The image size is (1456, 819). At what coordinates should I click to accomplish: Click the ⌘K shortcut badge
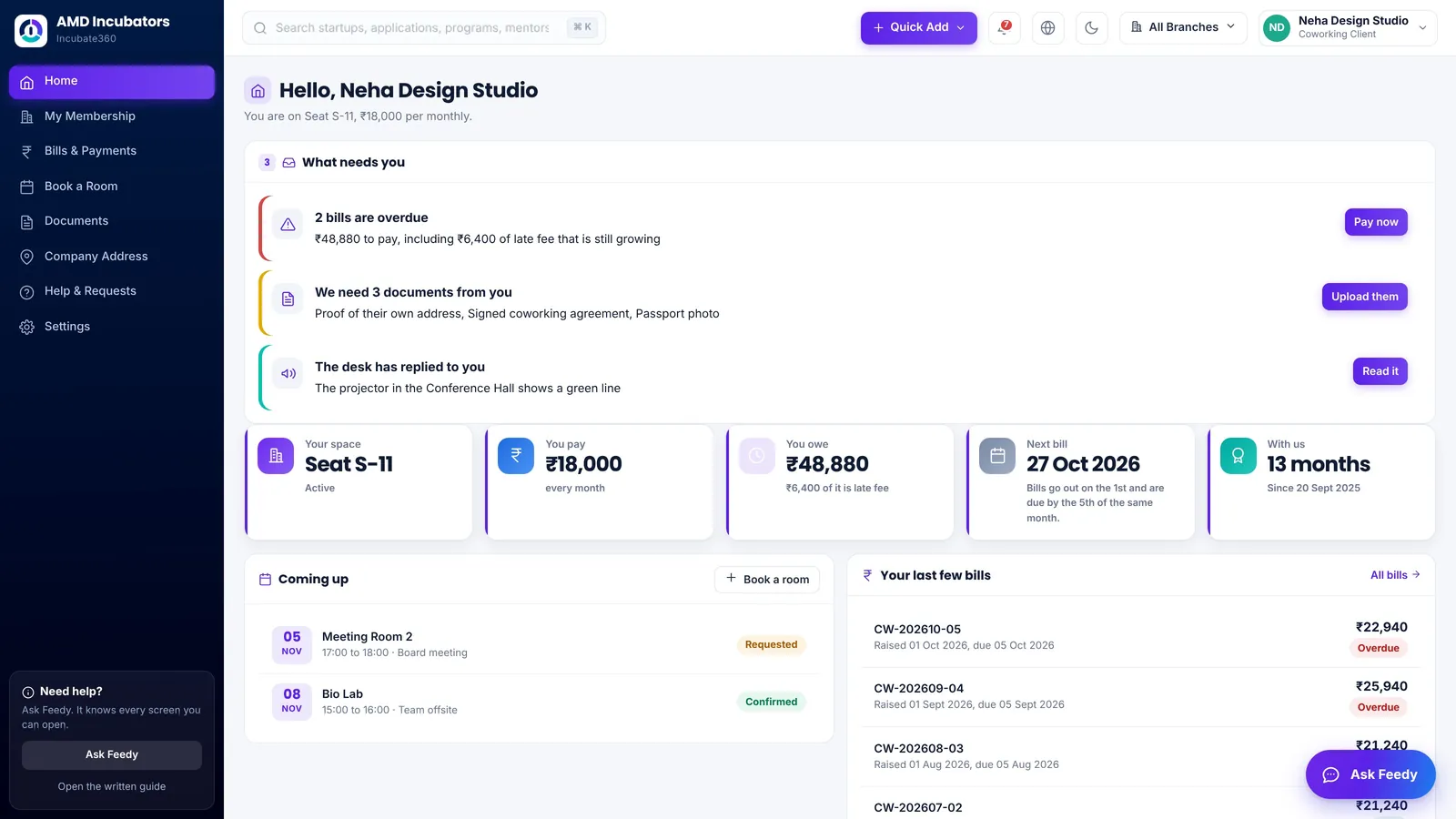pos(582,27)
